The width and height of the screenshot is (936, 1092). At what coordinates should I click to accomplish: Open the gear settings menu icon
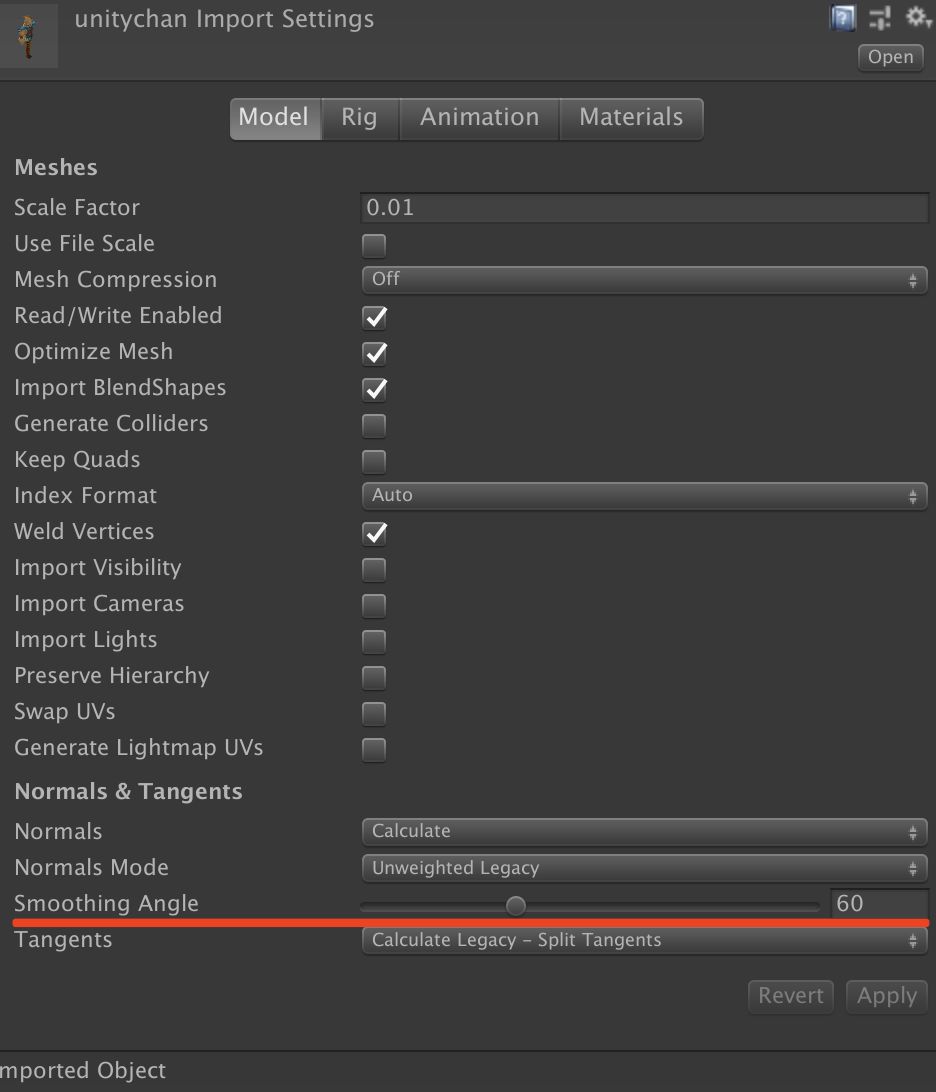point(917,17)
